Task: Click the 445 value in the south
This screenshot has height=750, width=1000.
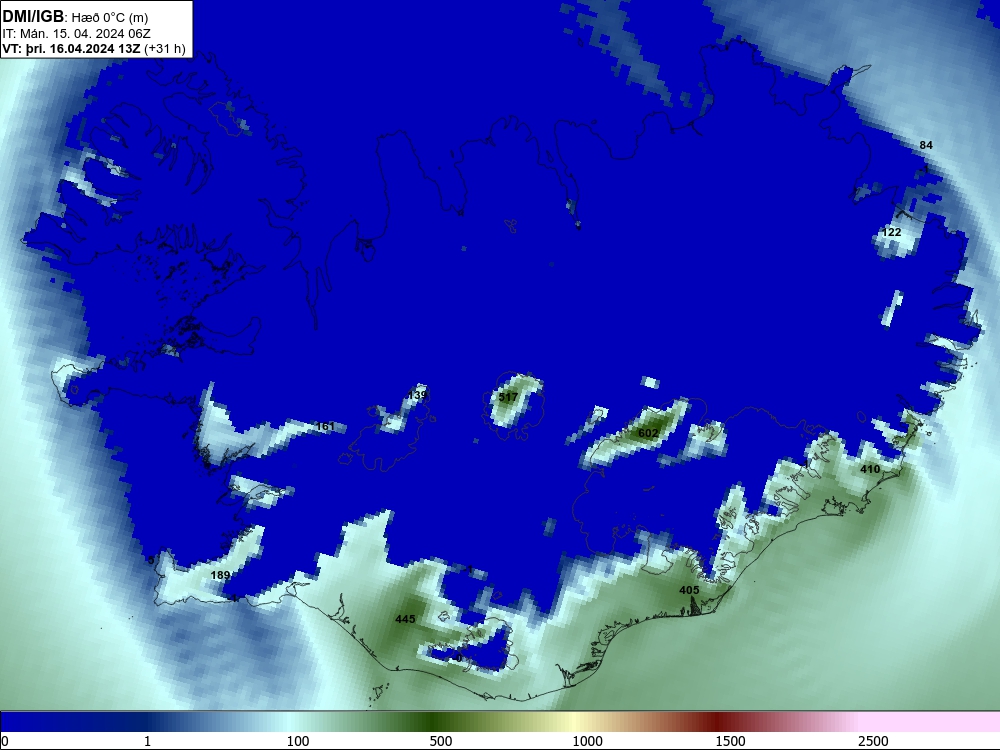Action: [x=405, y=619]
